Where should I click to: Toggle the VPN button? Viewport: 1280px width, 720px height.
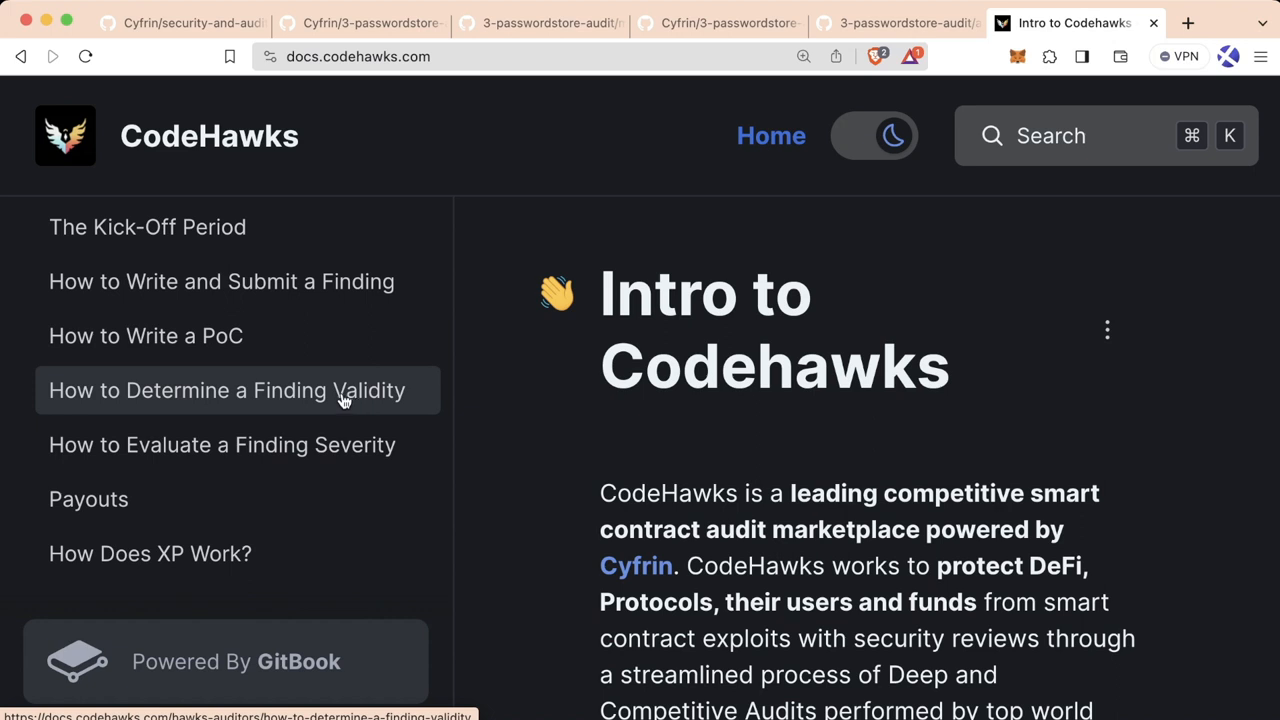[1179, 57]
